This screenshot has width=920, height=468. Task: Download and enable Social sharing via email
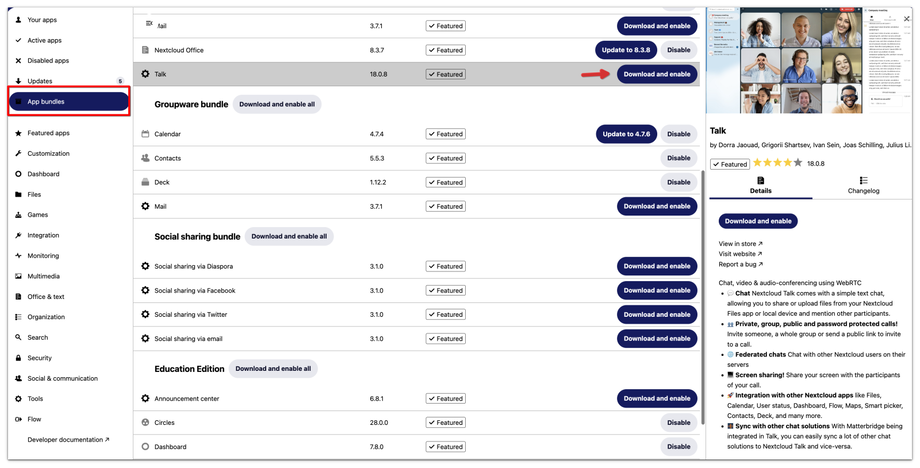(x=657, y=338)
